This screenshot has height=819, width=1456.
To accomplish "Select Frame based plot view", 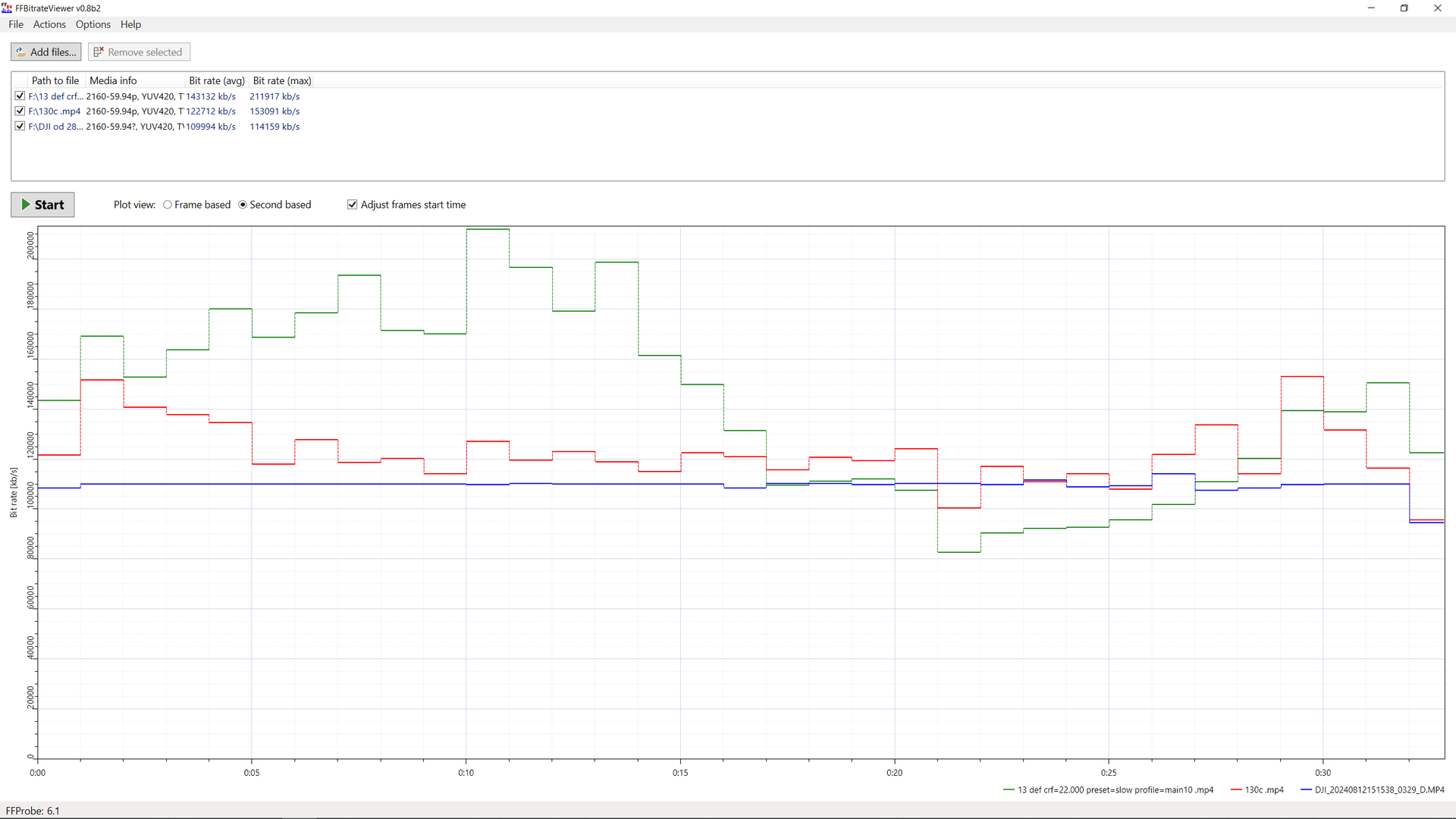I will (168, 205).
